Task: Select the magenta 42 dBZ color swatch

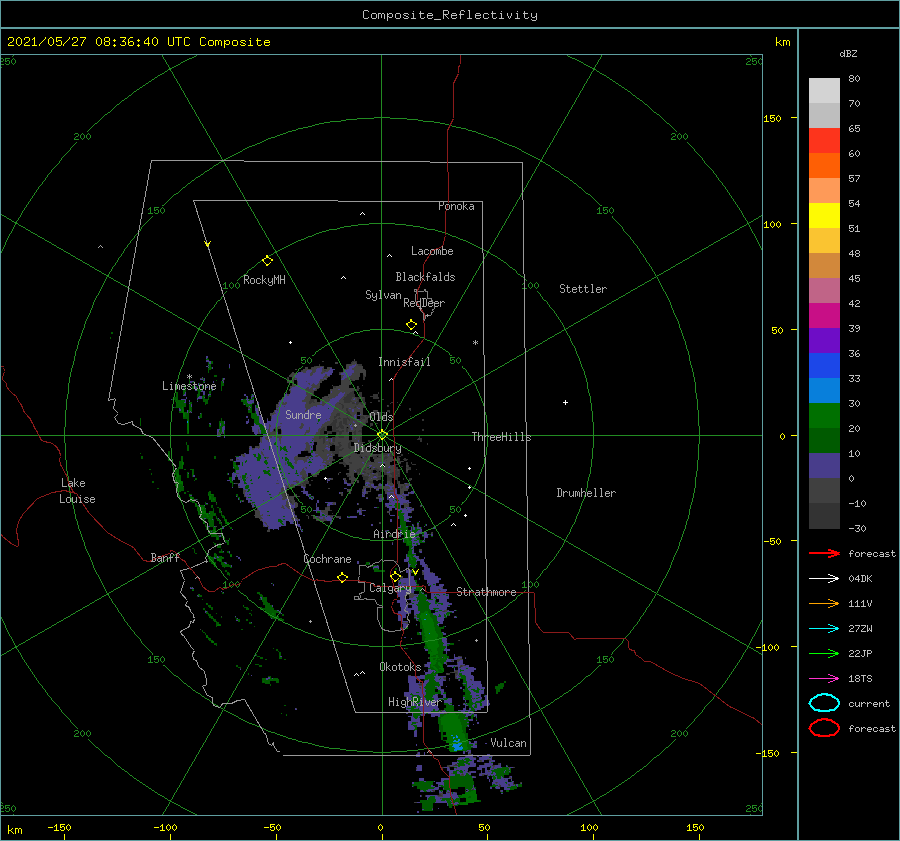Action: (x=824, y=315)
